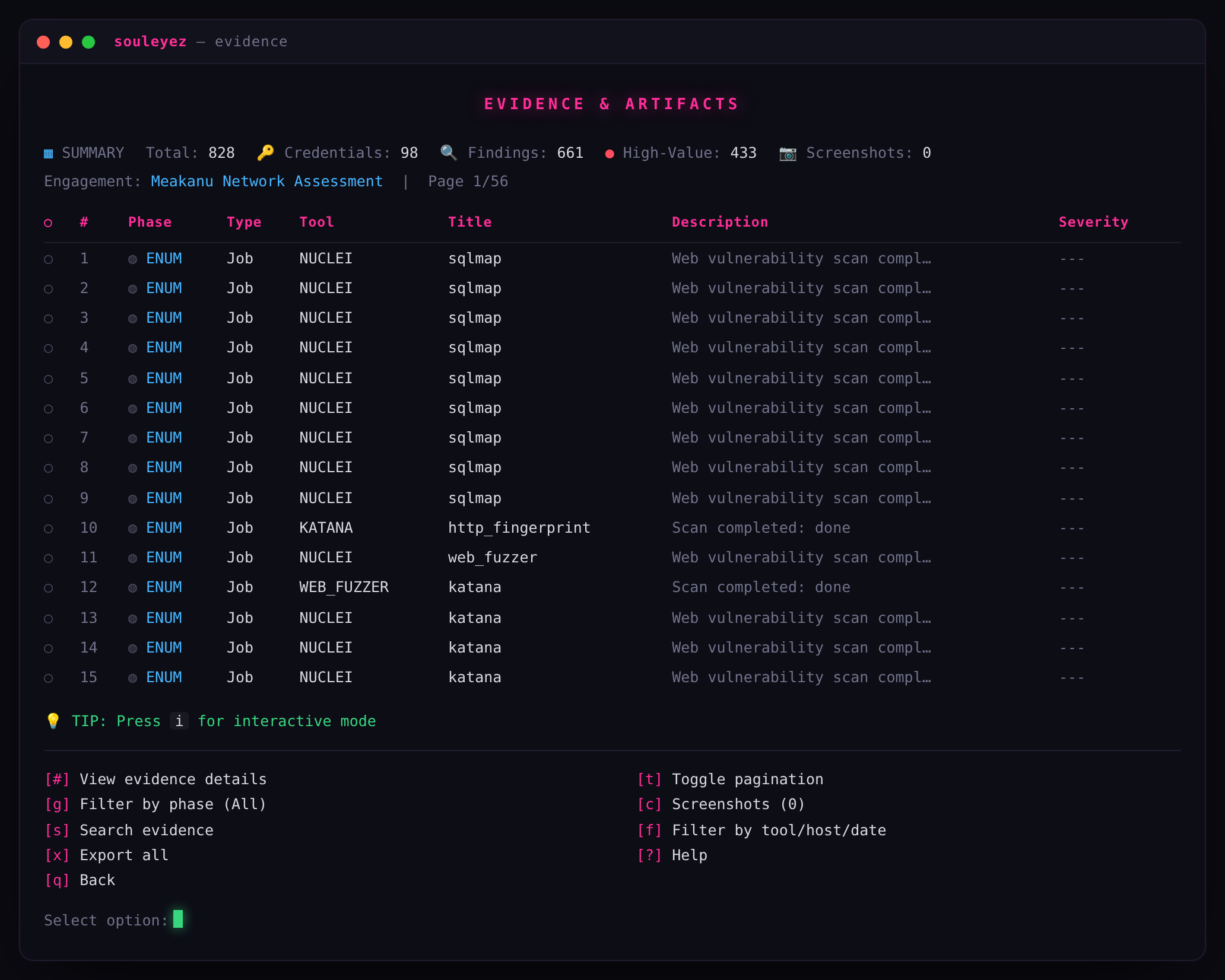The image size is (1225, 980).
Task: Choose Screenshots (0) option
Action: [x=721, y=804]
